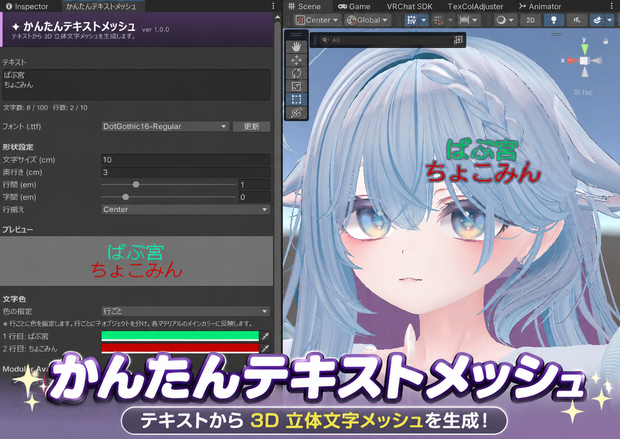This screenshot has width=620, height=439.
Task: Click the Scene search filter icon
Action: (325, 40)
